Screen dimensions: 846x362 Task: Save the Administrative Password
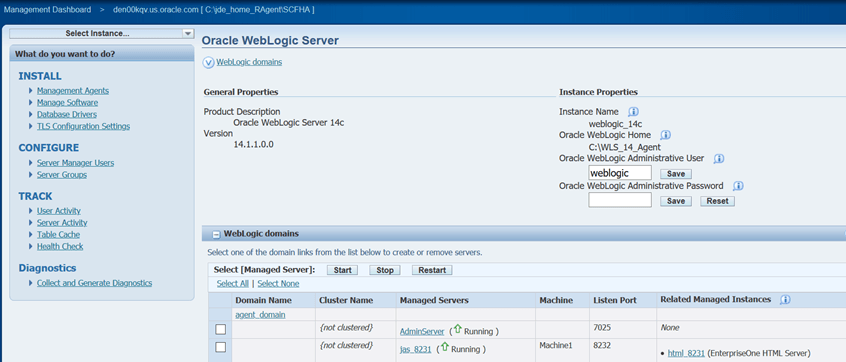coord(676,201)
